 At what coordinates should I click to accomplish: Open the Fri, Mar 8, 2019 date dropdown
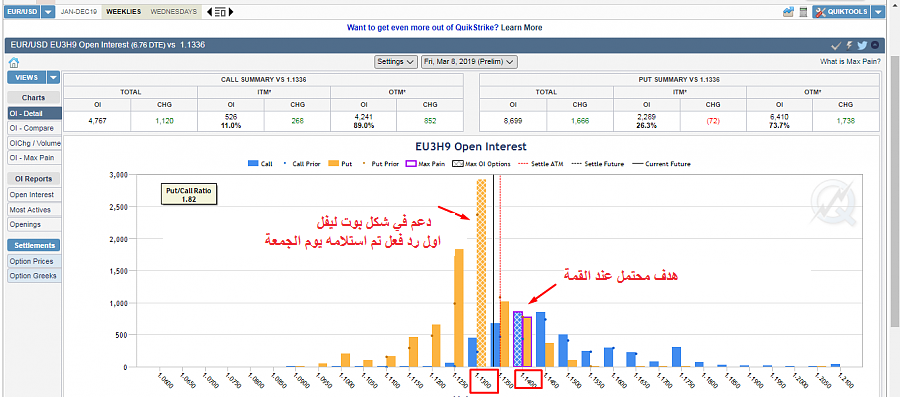point(470,61)
